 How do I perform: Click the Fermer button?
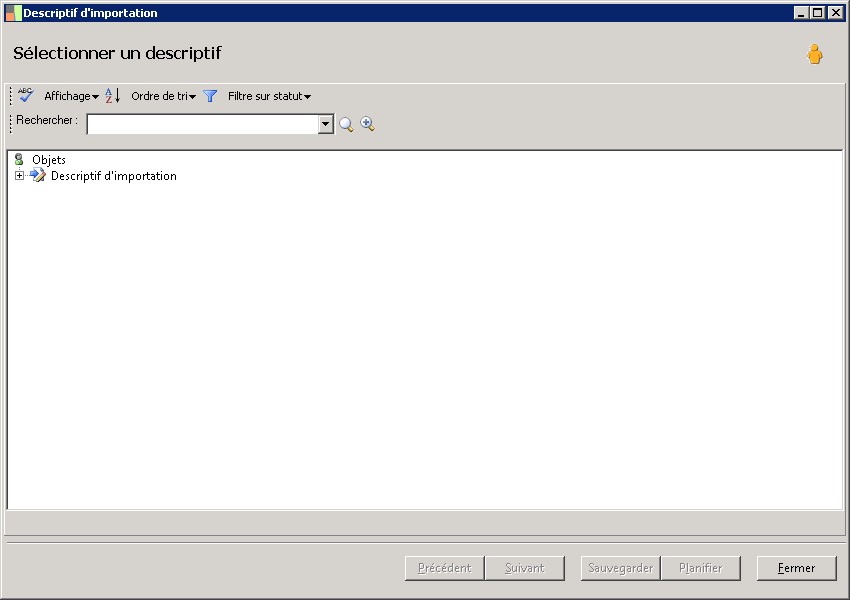pos(796,568)
